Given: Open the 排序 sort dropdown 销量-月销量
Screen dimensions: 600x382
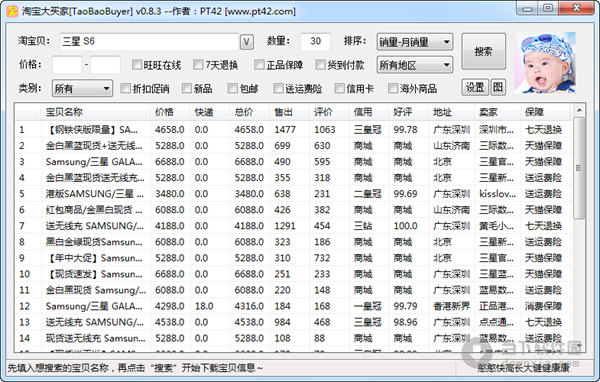Looking at the screenshot, I should [x=415, y=42].
